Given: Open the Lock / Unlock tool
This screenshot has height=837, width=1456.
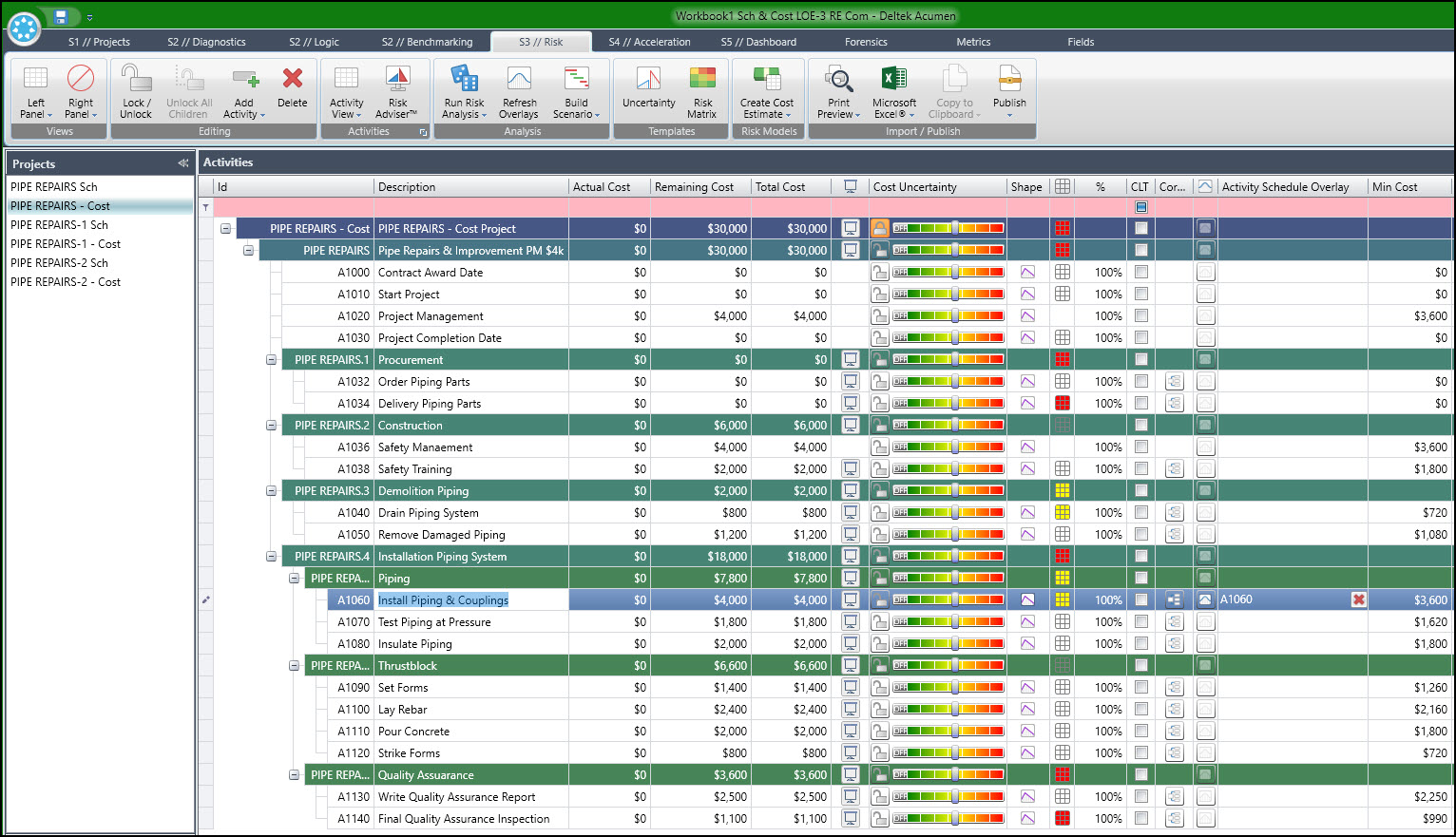Looking at the screenshot, I should click(136, 92).
